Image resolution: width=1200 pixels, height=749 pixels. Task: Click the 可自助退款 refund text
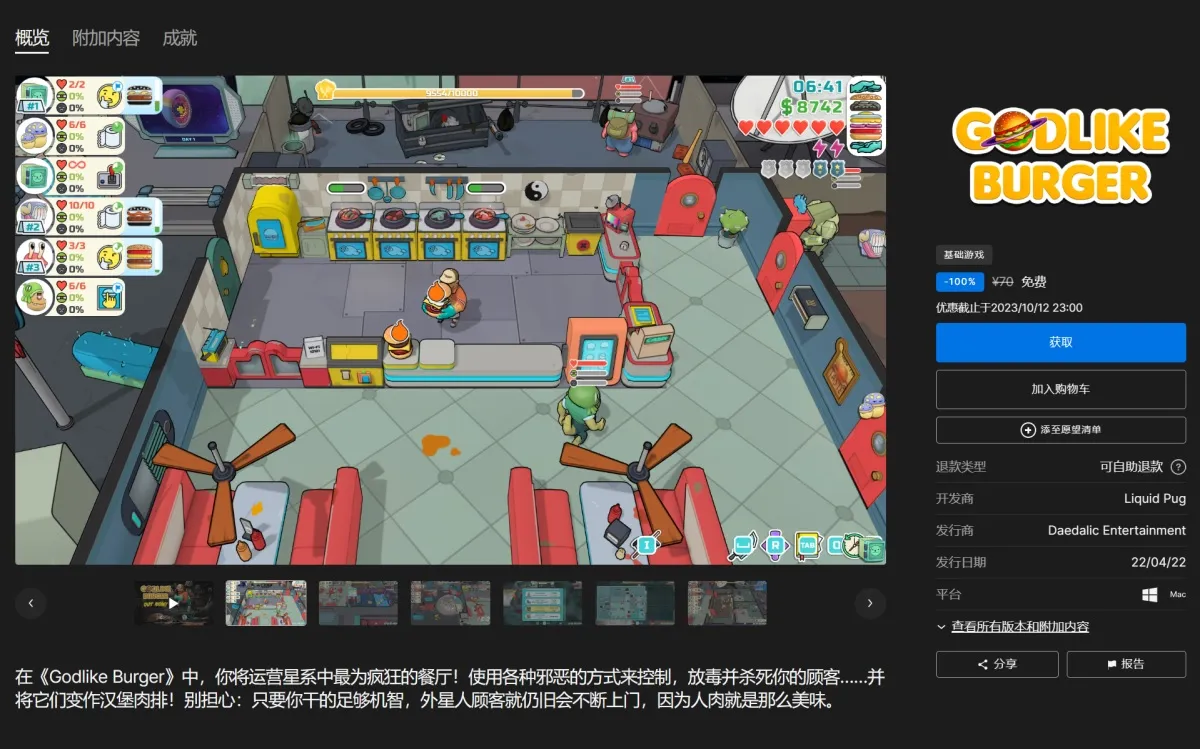1132,467
